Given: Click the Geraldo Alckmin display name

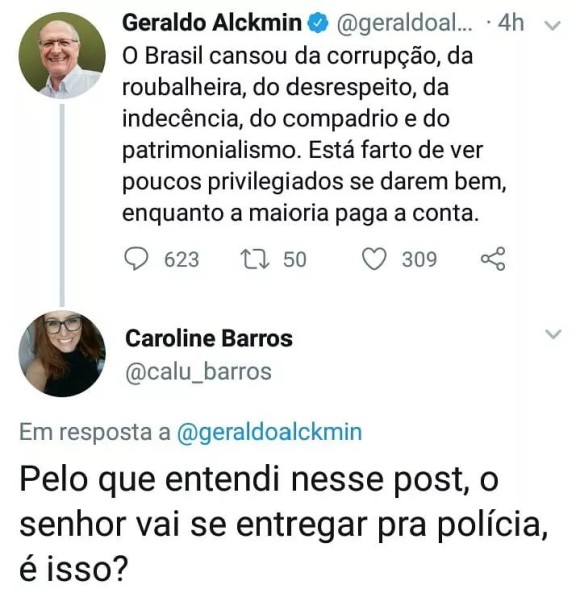Looking at the screenshot, I should tap(212, 23).
